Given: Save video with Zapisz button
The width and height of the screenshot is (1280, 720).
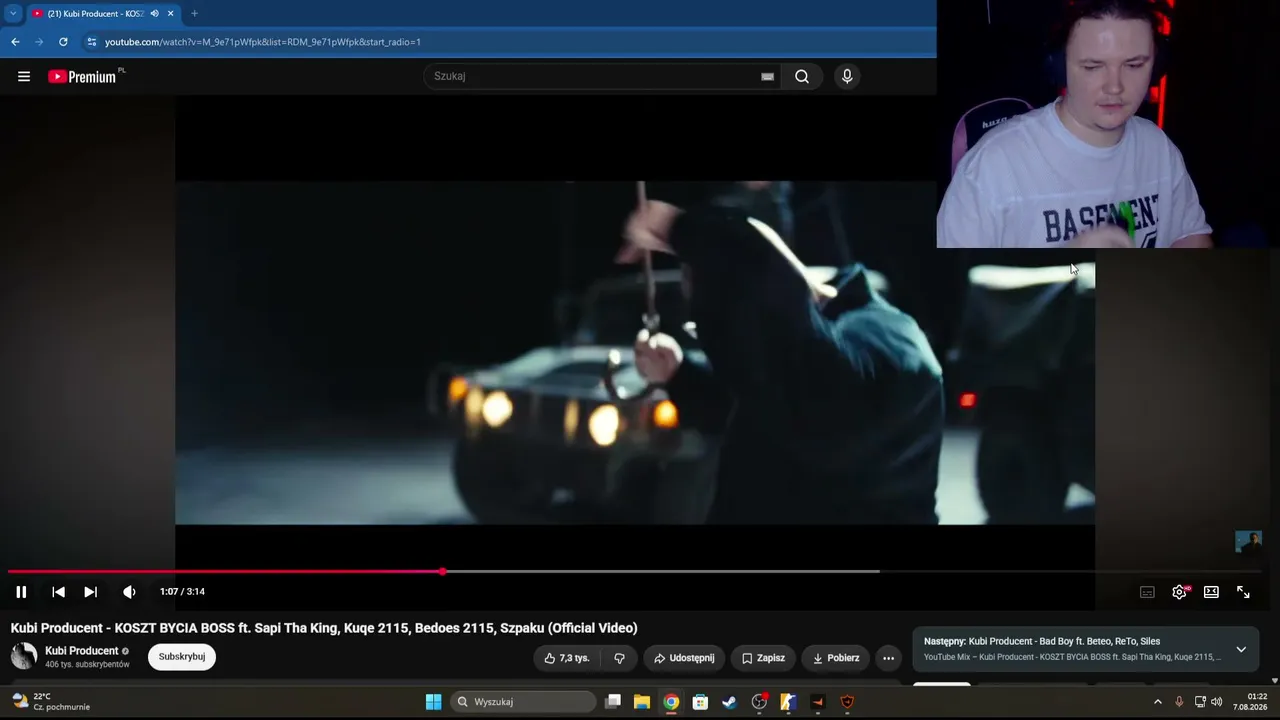Looking at the screenshot, I should (x=763, y=658).
